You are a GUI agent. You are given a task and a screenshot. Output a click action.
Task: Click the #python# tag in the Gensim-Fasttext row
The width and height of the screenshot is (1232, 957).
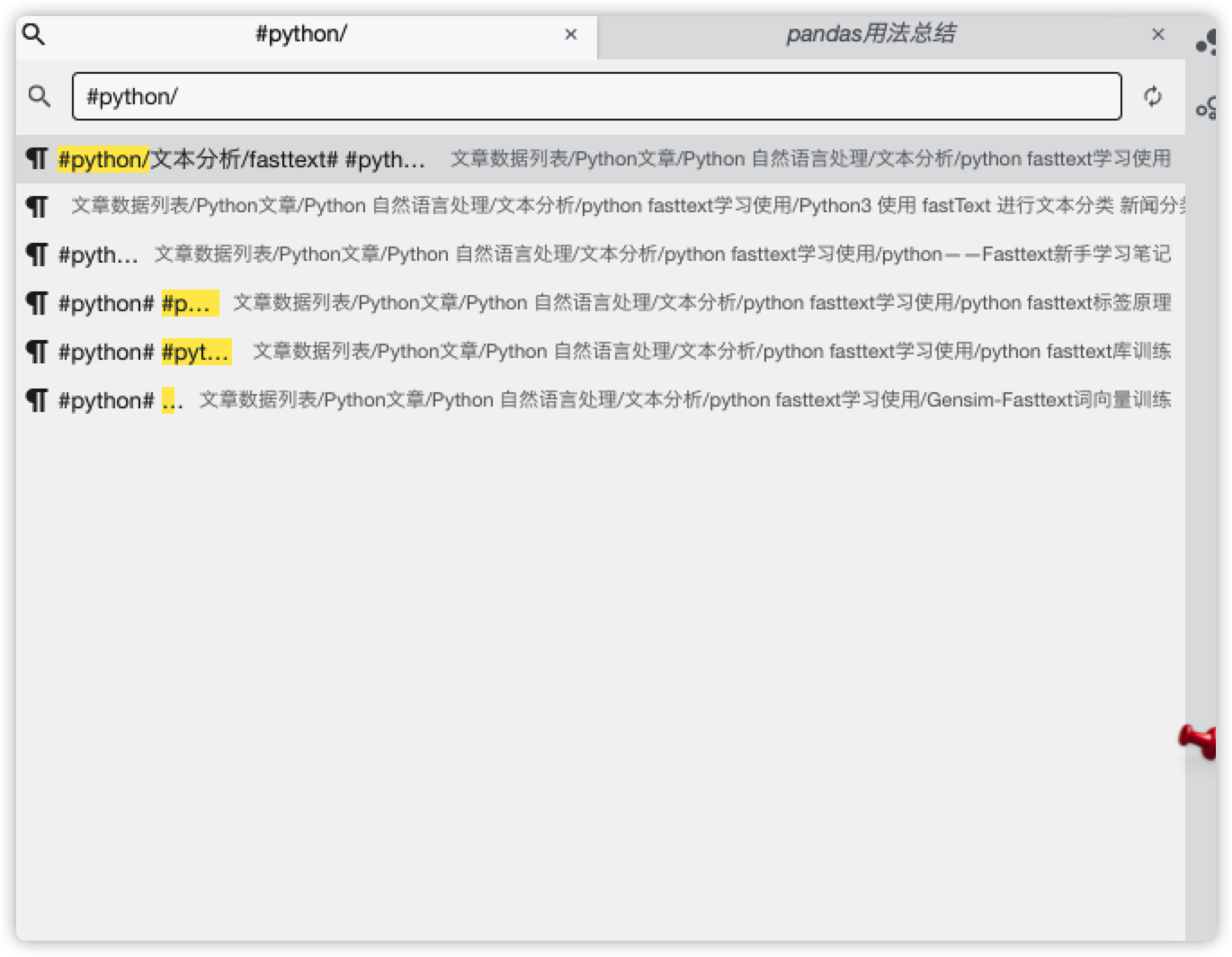point(106,400)
